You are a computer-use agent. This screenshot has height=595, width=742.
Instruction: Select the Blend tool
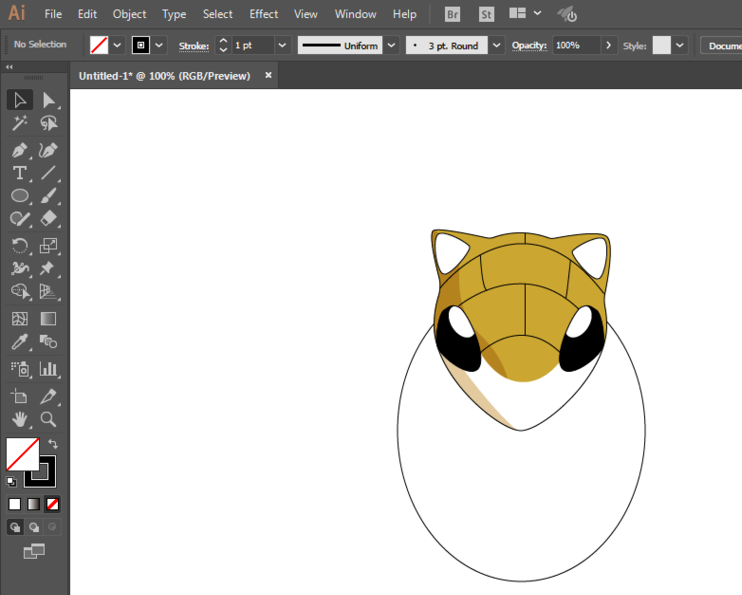(48, 341)
